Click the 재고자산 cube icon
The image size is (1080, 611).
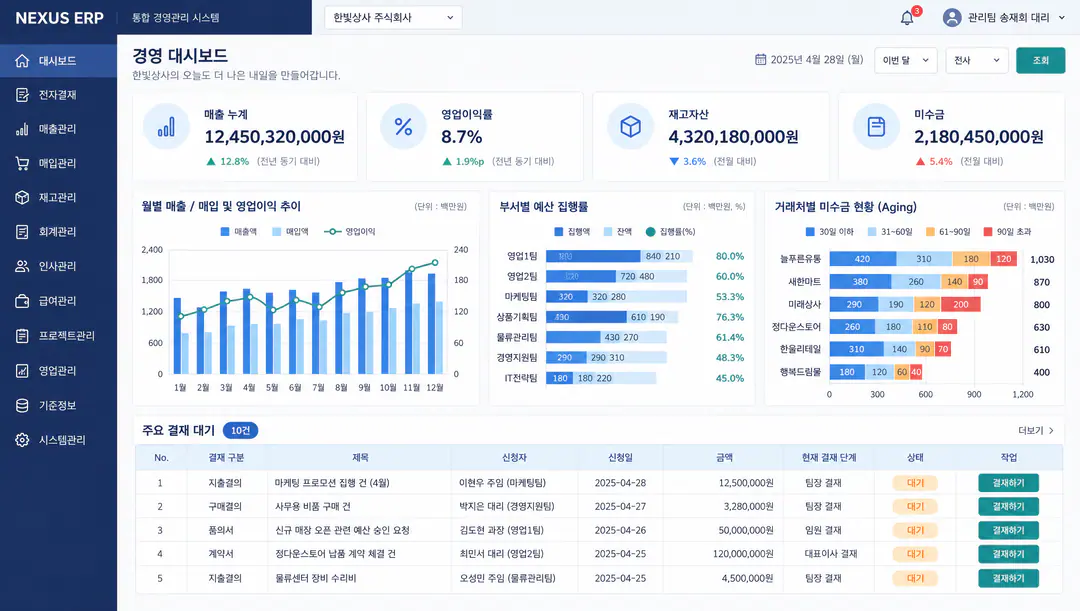click(x=630, y=127)
